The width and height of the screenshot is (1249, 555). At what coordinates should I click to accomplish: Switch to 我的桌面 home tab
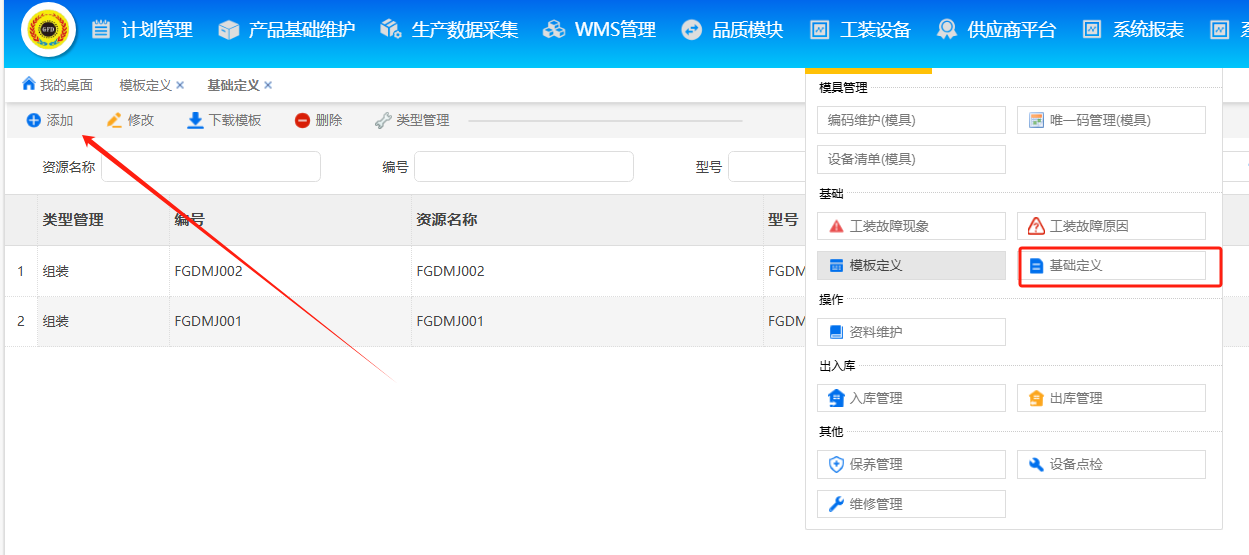pyautogui.click(x=58, y=86)
